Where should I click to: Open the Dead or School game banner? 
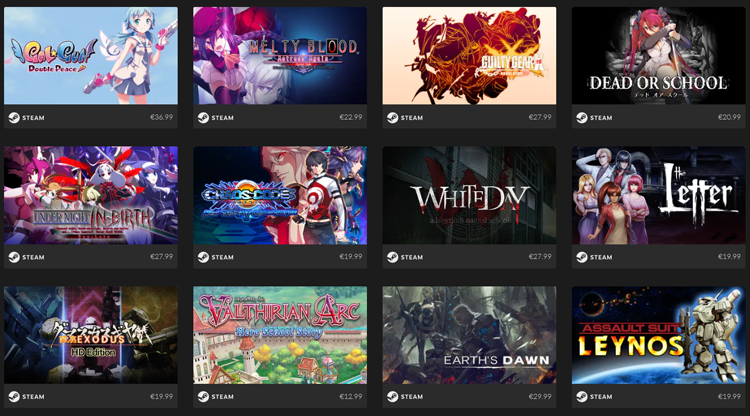658,55
